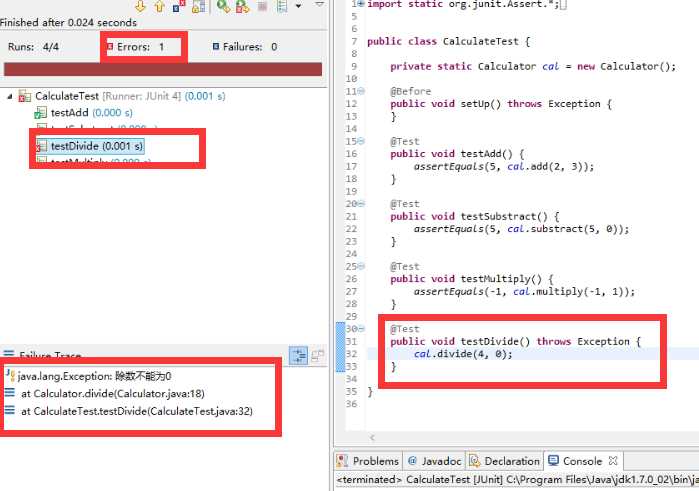
Task: Go to next failed test arrow
Action: (140, 6)
